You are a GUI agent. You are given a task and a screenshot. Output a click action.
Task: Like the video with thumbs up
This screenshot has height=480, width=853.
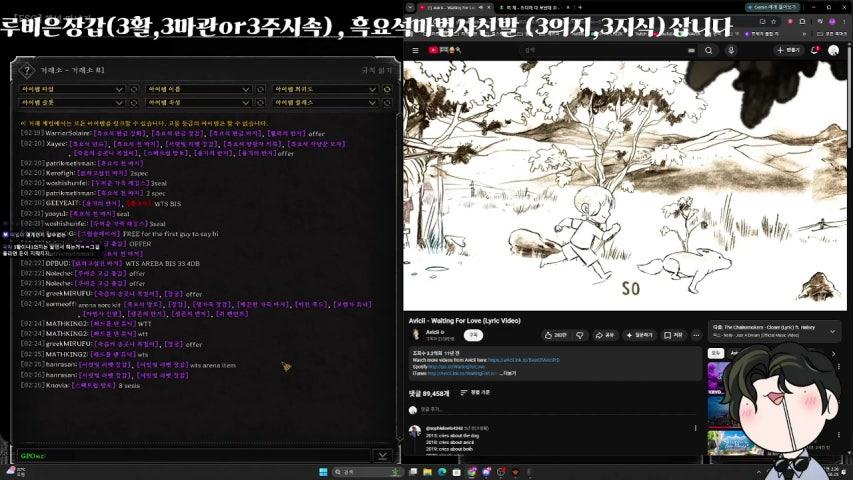tap(555, 335)
